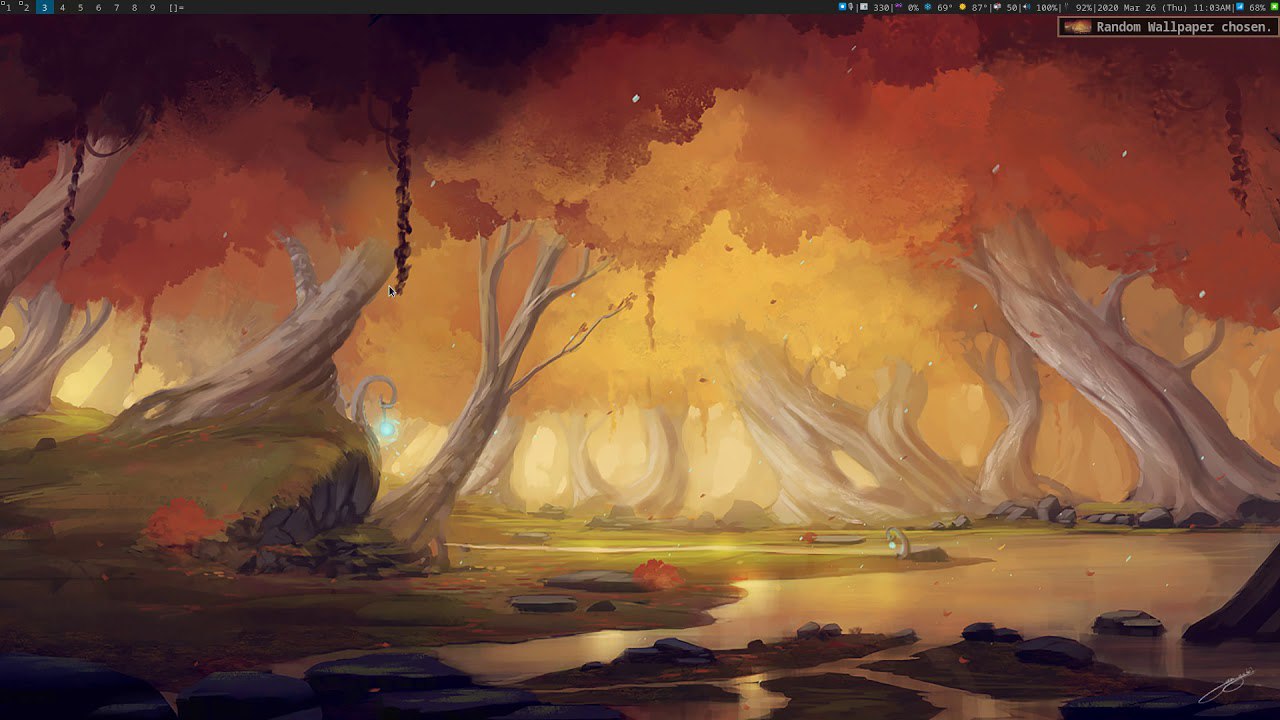Screen dimensions: 1280x720
Task: Select the active workspace tag 3
Action: (44, 7)
